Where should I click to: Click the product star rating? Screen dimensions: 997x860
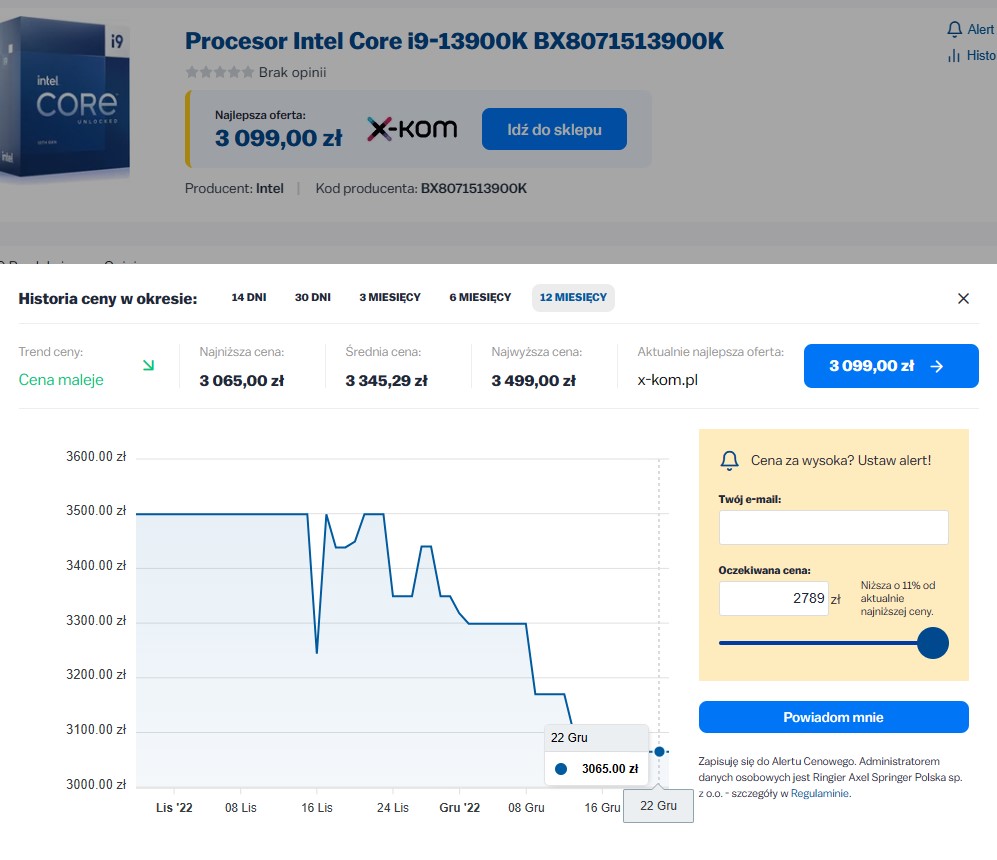[x=219, y=72]
